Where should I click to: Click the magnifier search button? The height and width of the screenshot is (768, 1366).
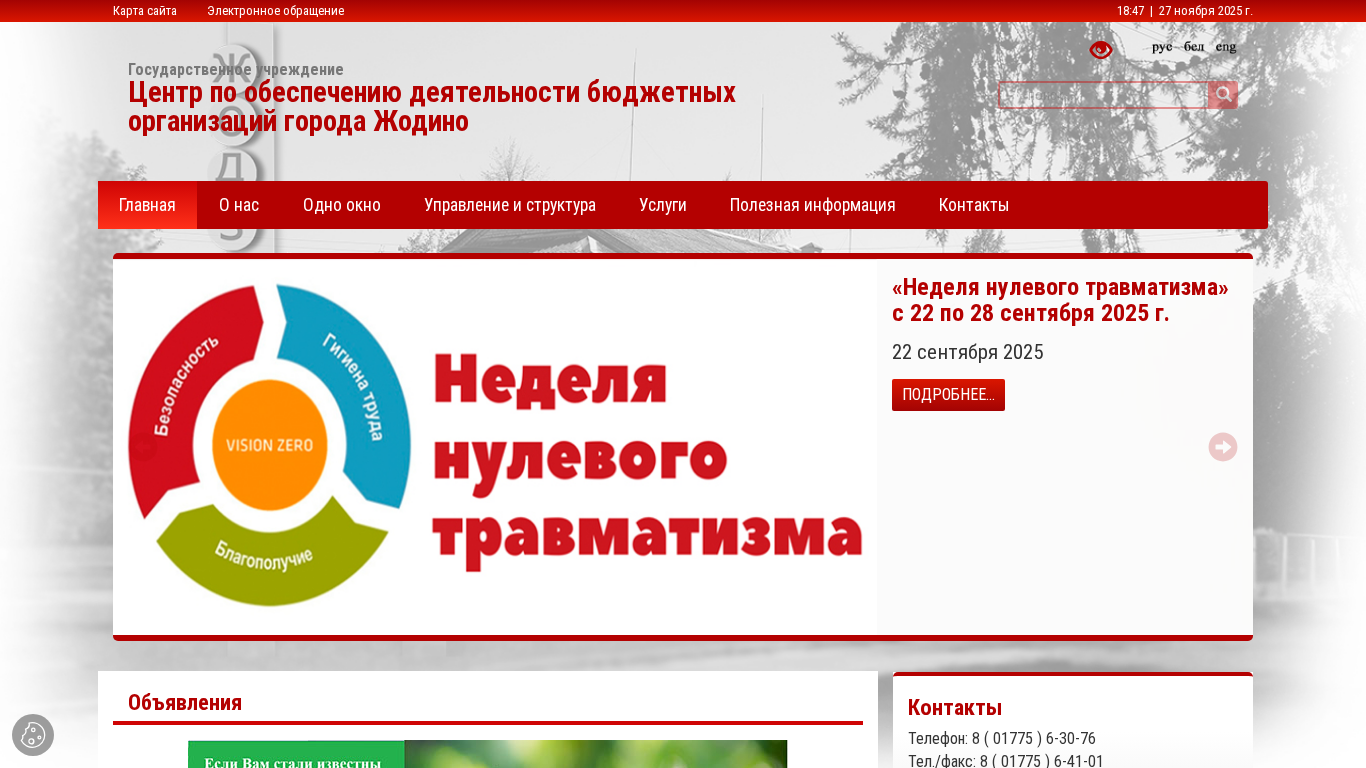coord(1223,95)
